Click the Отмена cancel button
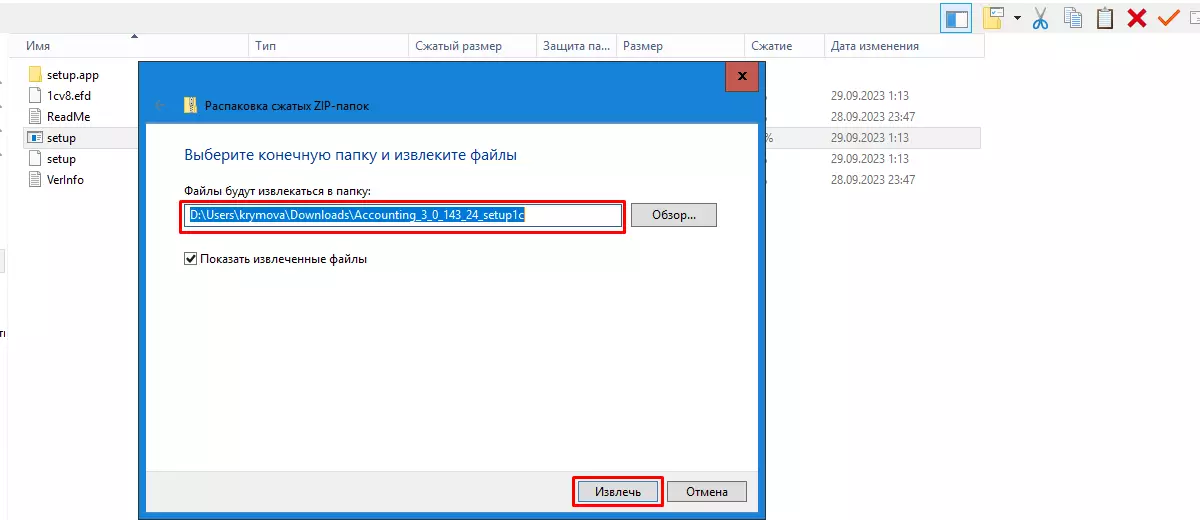Viewport: 1200px width, 520px height. 706,491
